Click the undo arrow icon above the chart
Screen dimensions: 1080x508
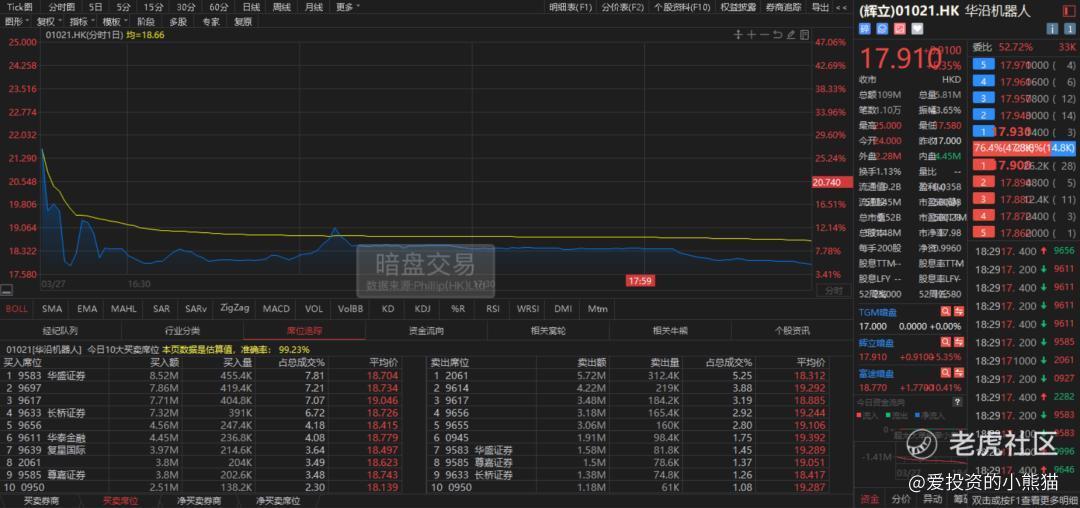point(777,34)
